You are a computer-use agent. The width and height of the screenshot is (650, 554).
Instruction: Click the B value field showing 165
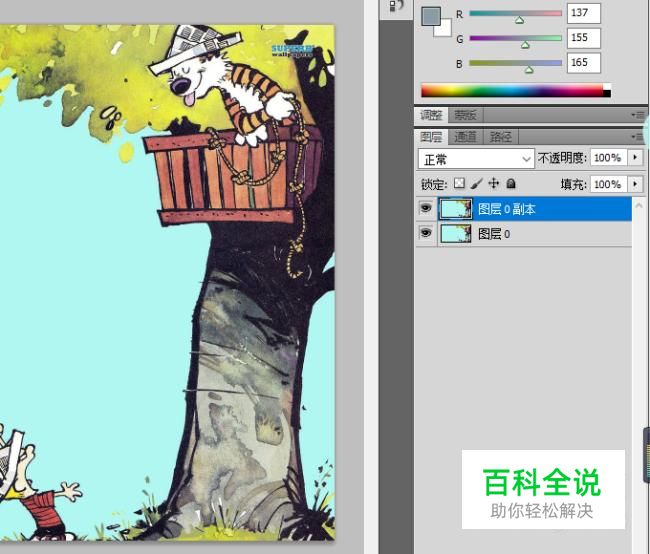[584, 63]
